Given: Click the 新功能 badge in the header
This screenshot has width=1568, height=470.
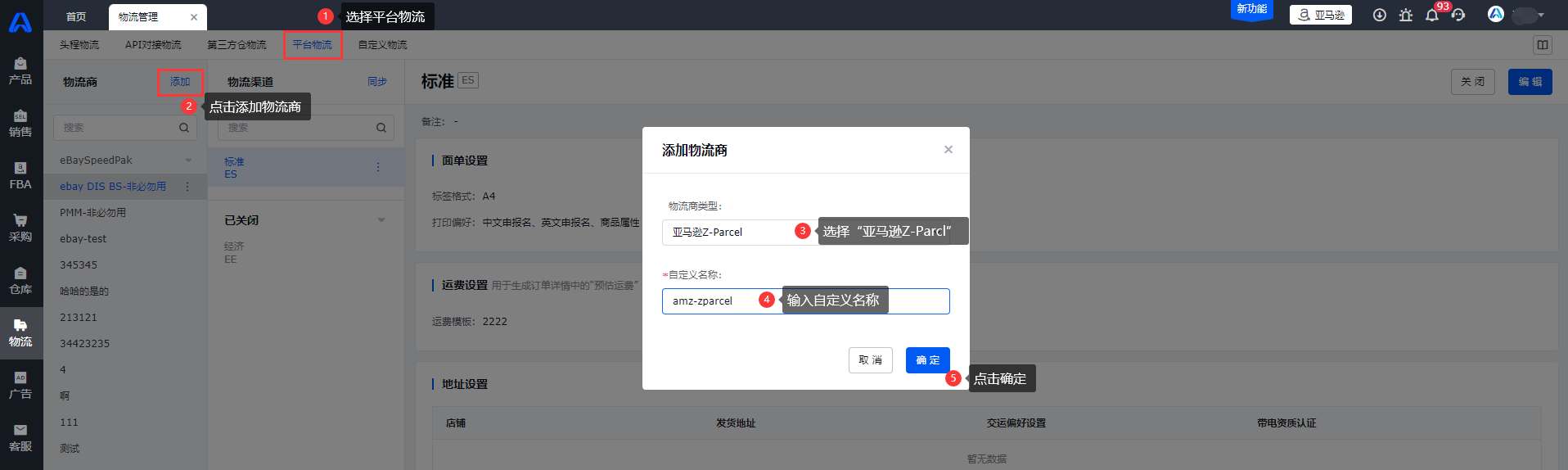Looking at the screenshot, I should (x=1252, y=10).
